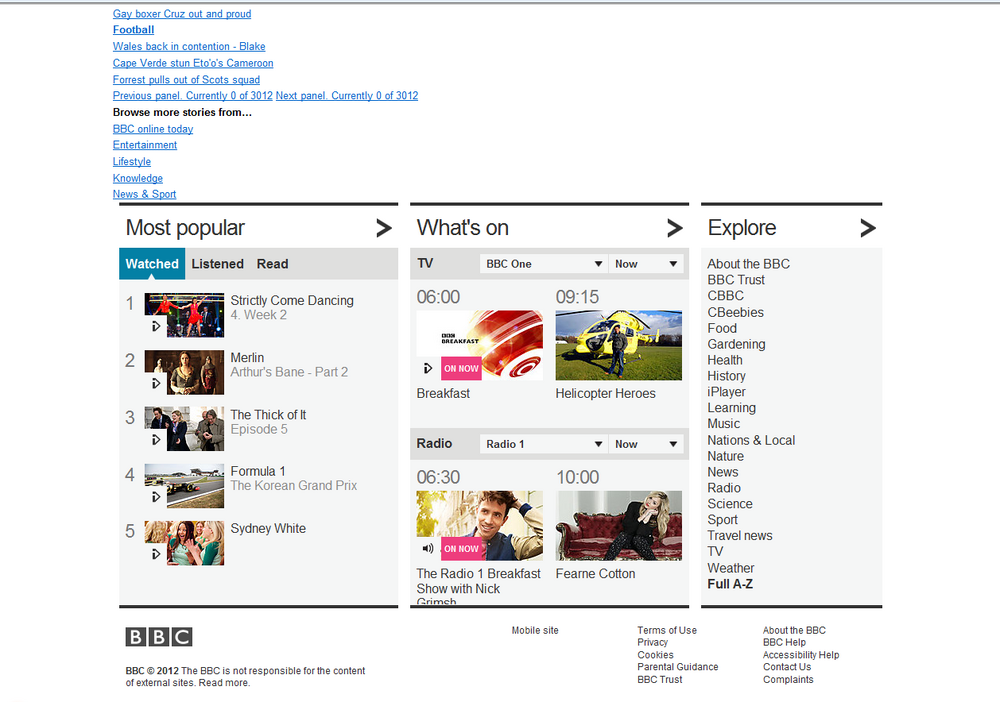Open Nations & Local in Explore list

pyautogui.click(x=751, y=441)
